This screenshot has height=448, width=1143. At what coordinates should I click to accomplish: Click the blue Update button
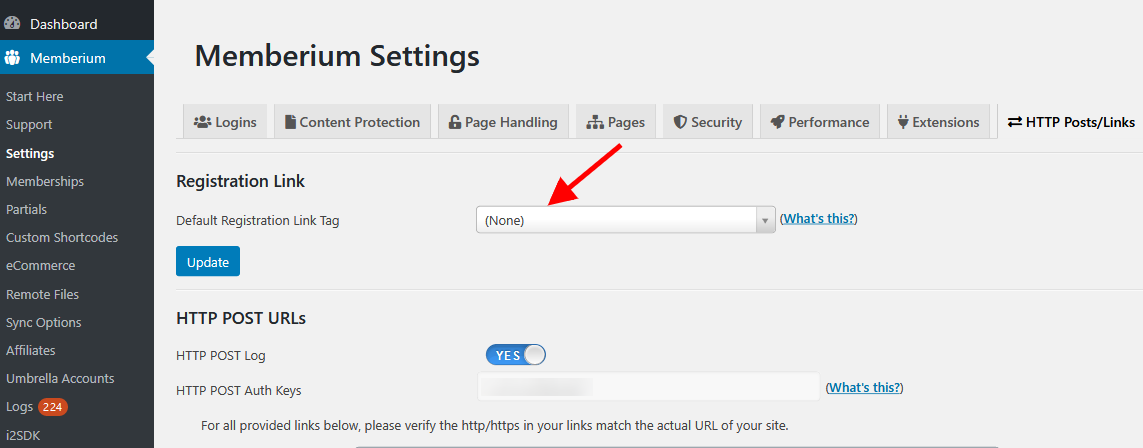208,262
